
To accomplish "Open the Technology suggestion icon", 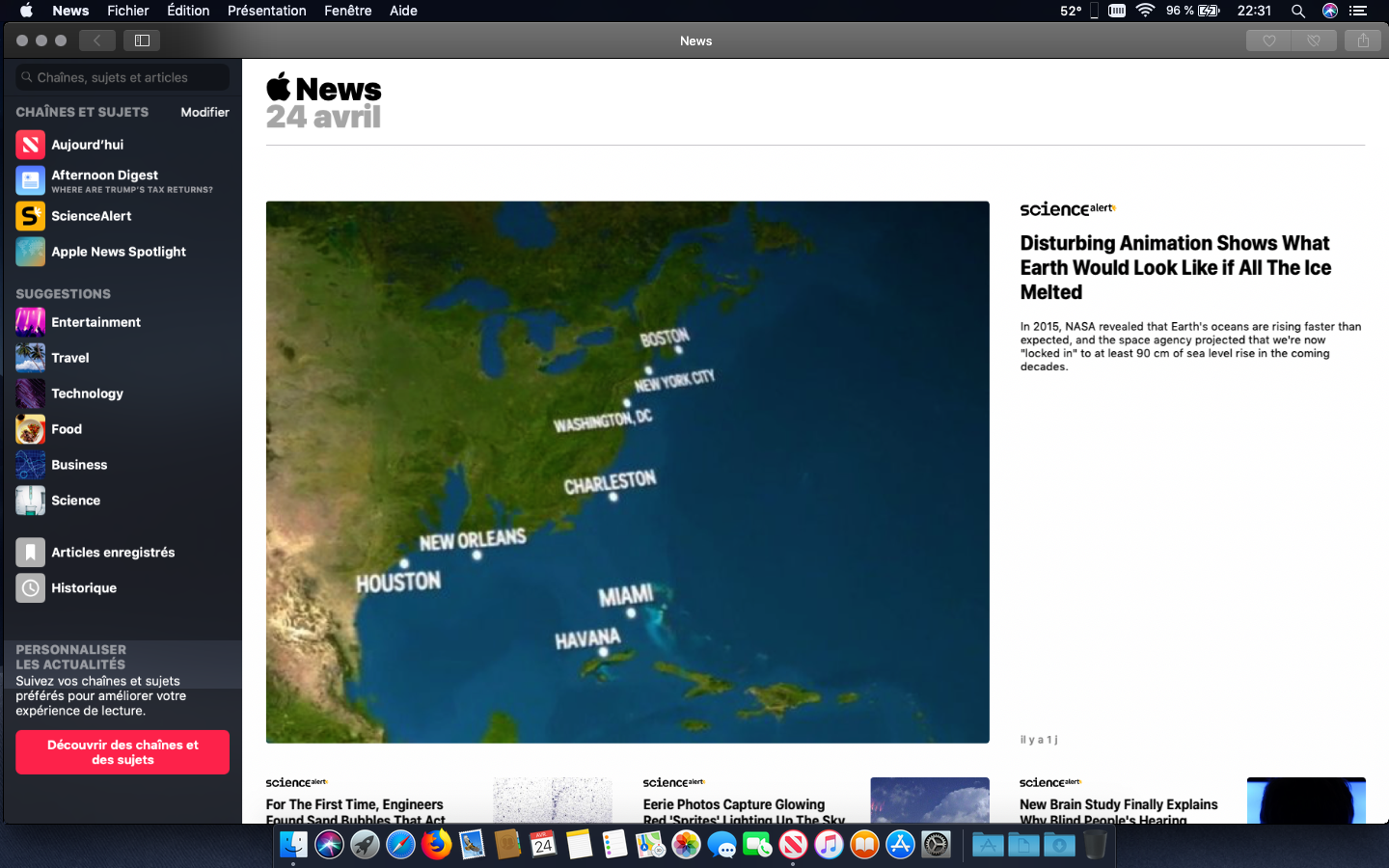I will tap(30, 393).
